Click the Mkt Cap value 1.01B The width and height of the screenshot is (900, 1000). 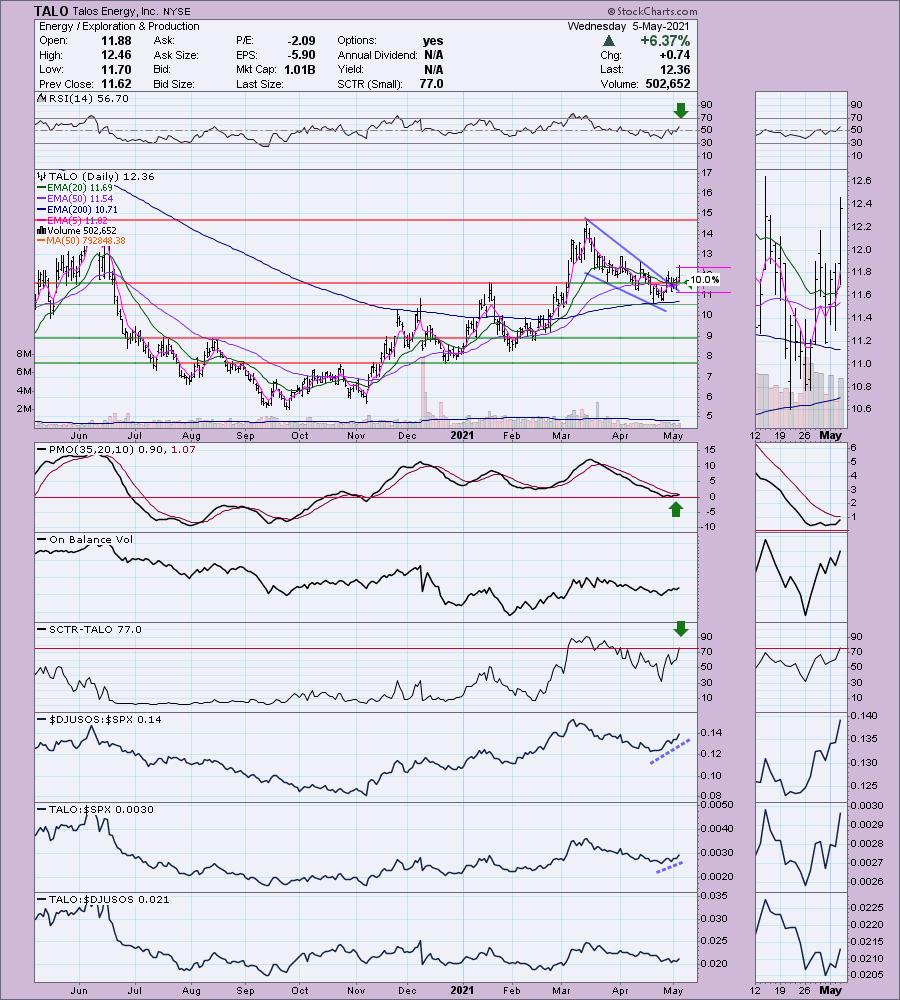(300, 70)
